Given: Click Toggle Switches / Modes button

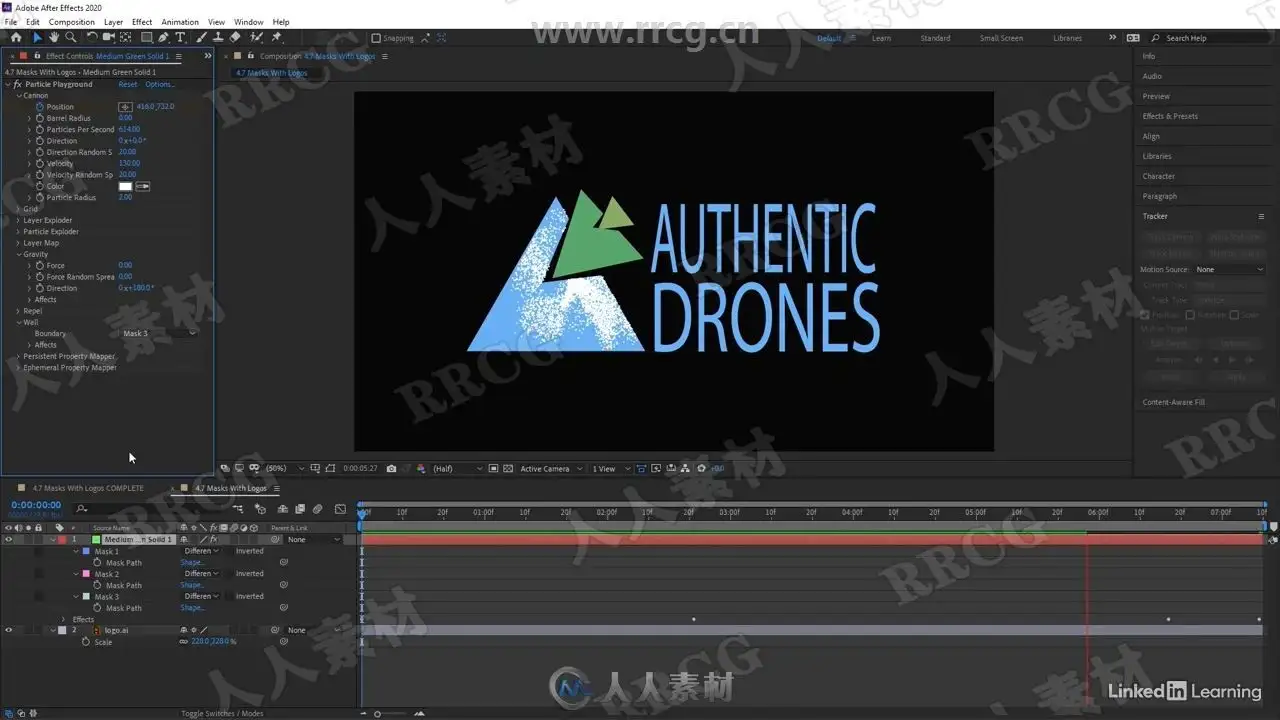Looking at the screenshot, I should (x=222, y=714).
